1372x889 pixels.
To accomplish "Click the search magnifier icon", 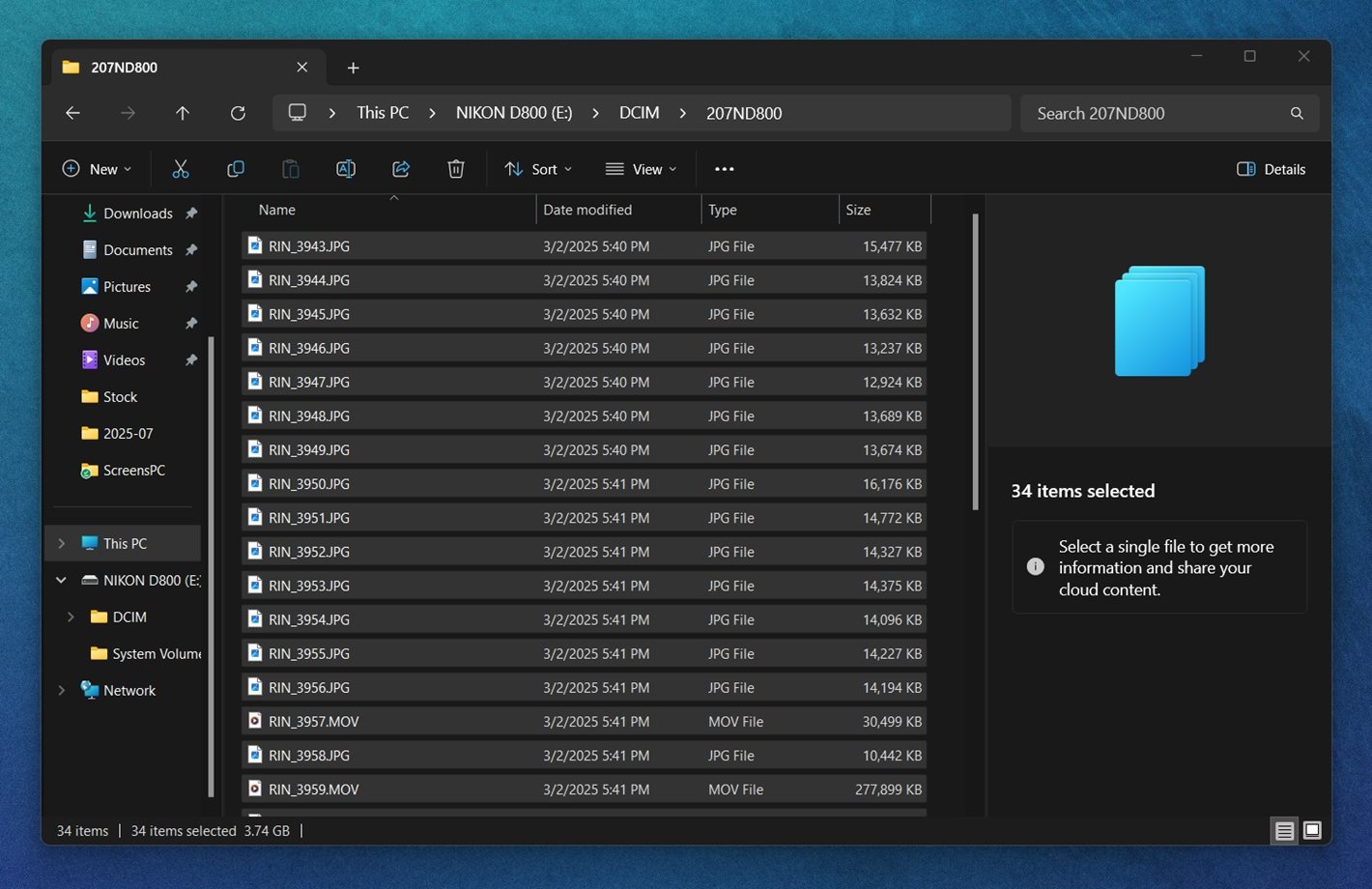I will 1297,113.
